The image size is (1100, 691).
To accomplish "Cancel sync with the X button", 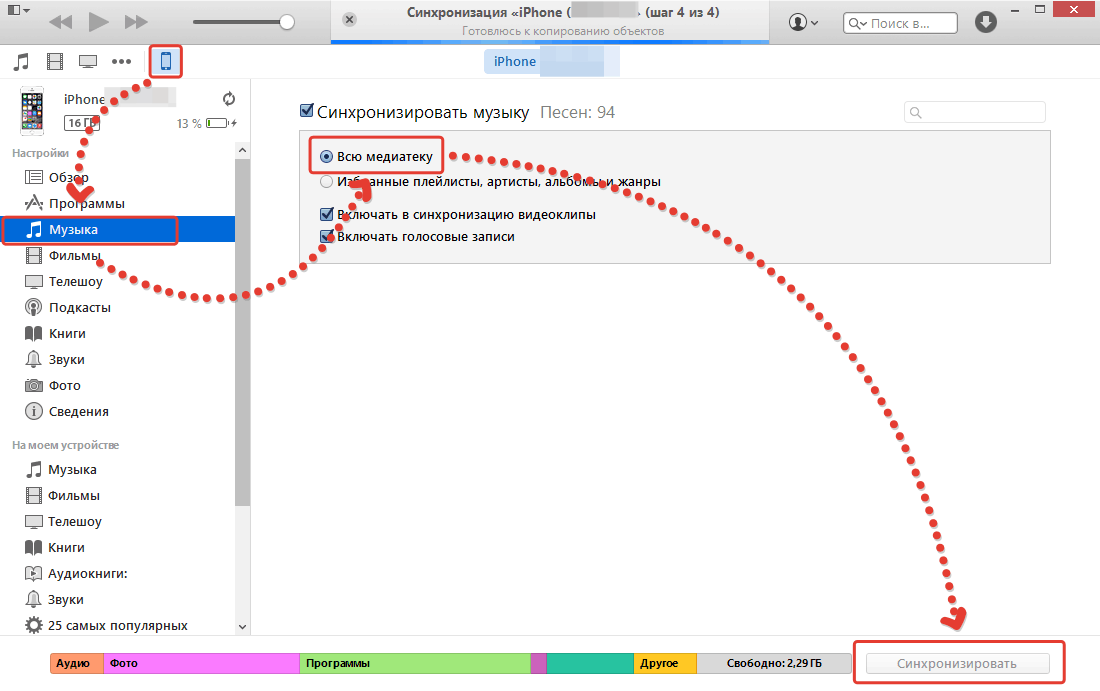I will 349,20.
